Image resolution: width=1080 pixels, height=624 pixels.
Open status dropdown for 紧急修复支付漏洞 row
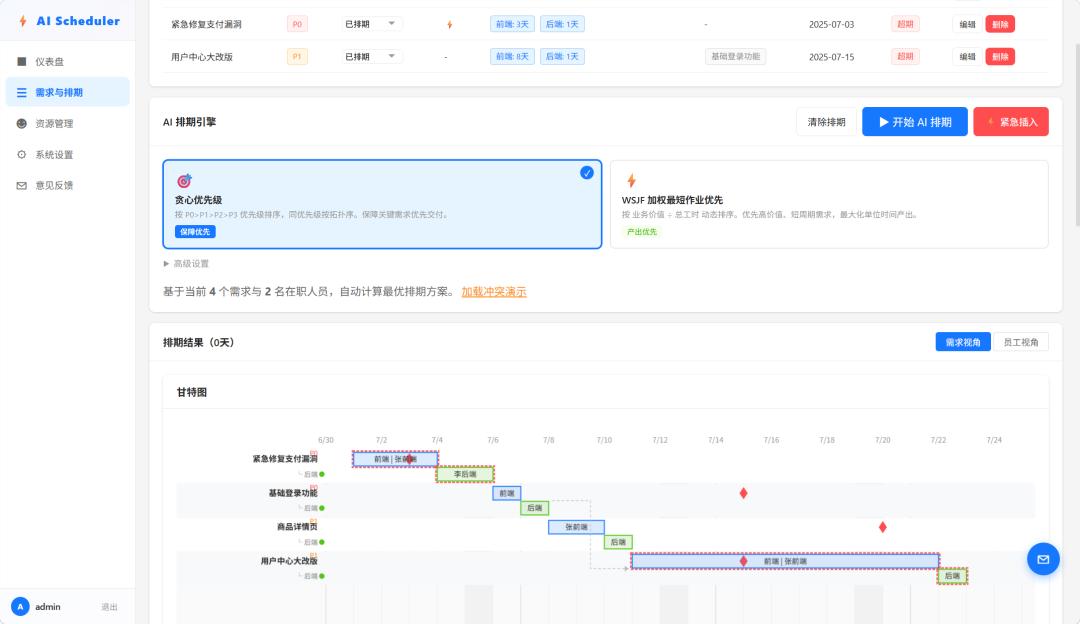coord(371,24)
